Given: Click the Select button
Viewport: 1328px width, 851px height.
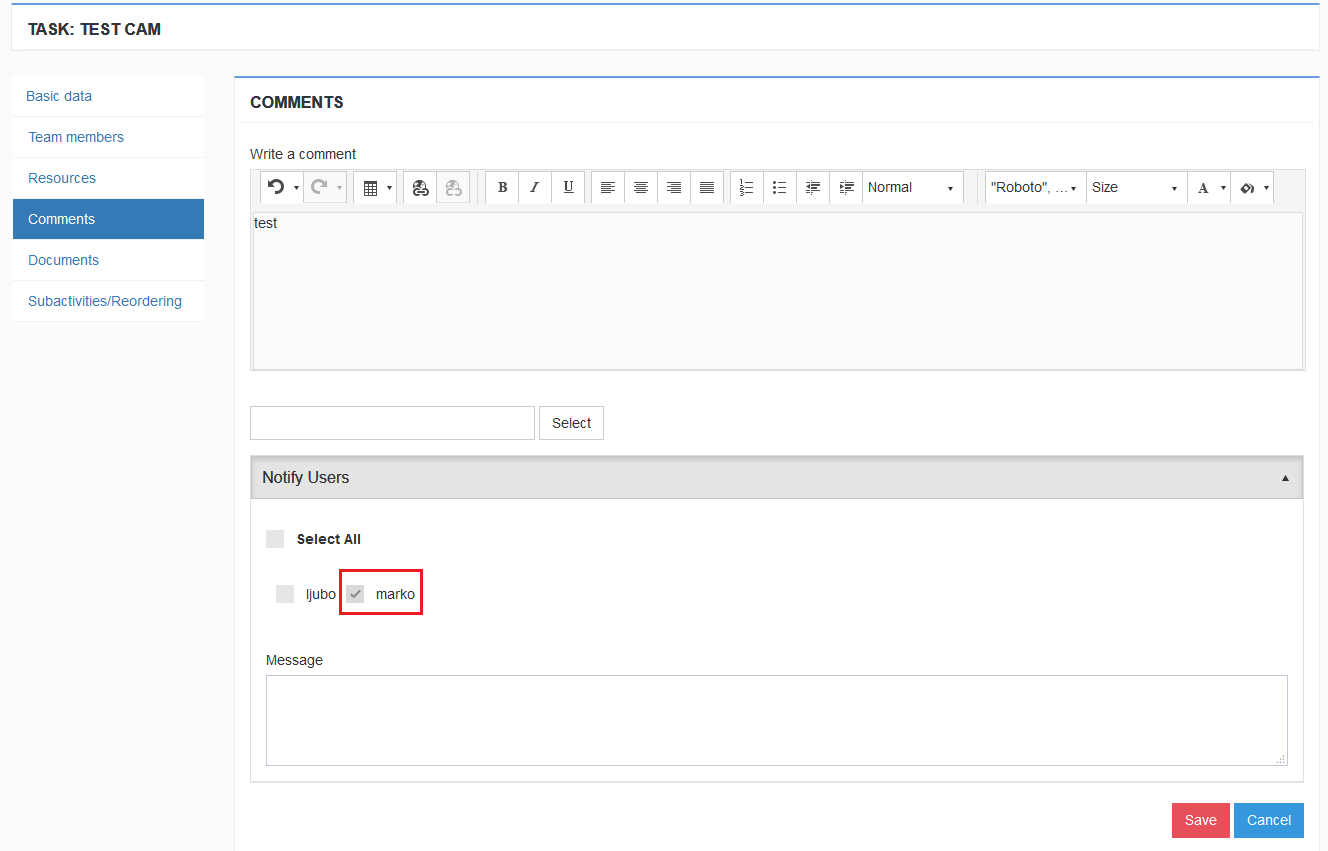Looking at the screenshot, I should click(571, 423).
